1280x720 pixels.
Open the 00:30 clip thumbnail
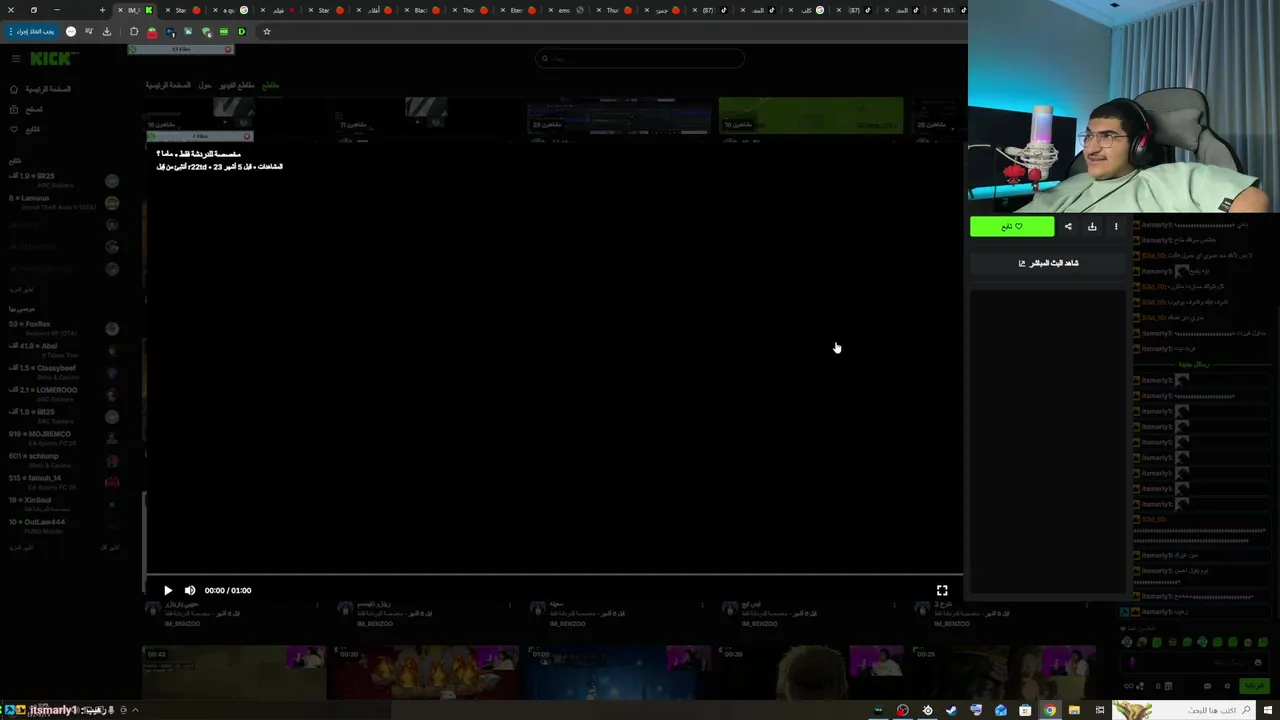(x=426, y=672)
